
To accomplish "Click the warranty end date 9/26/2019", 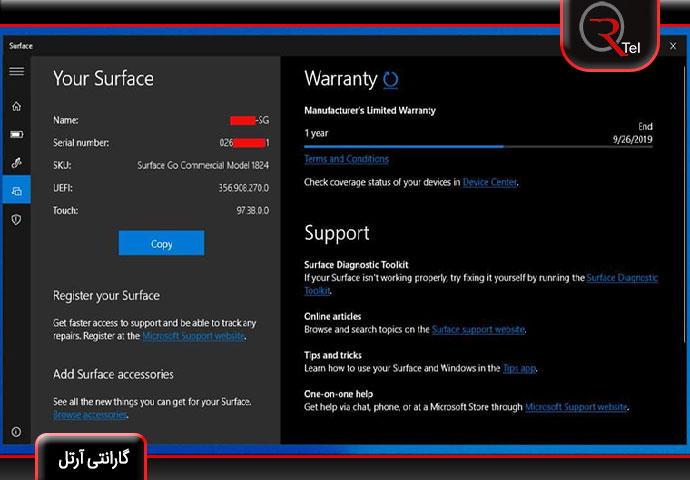I will (633, 139).
